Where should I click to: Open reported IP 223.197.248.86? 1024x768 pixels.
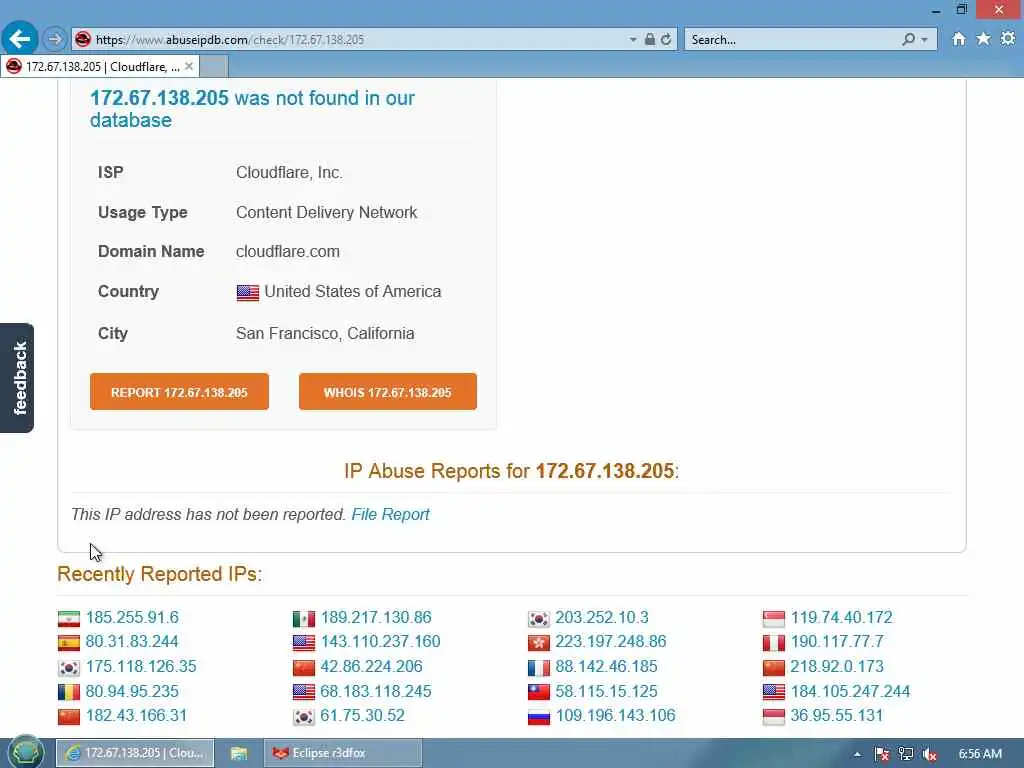pyautogui.click(x=611, y=641)
